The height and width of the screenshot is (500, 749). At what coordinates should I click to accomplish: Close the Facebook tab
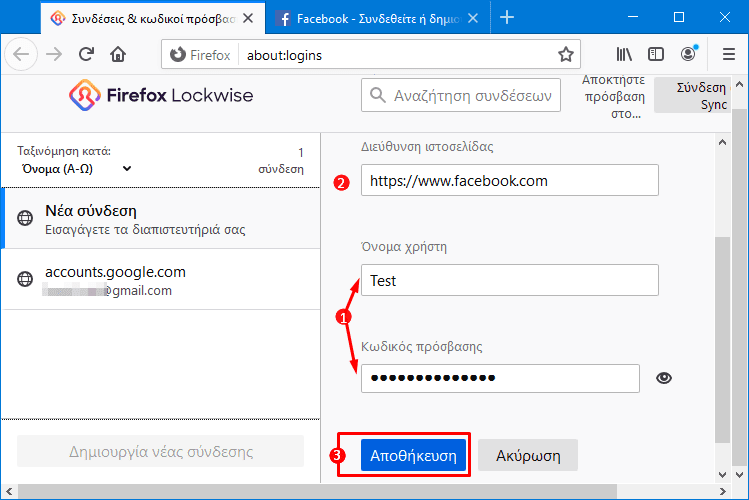(x=473, y=18)
